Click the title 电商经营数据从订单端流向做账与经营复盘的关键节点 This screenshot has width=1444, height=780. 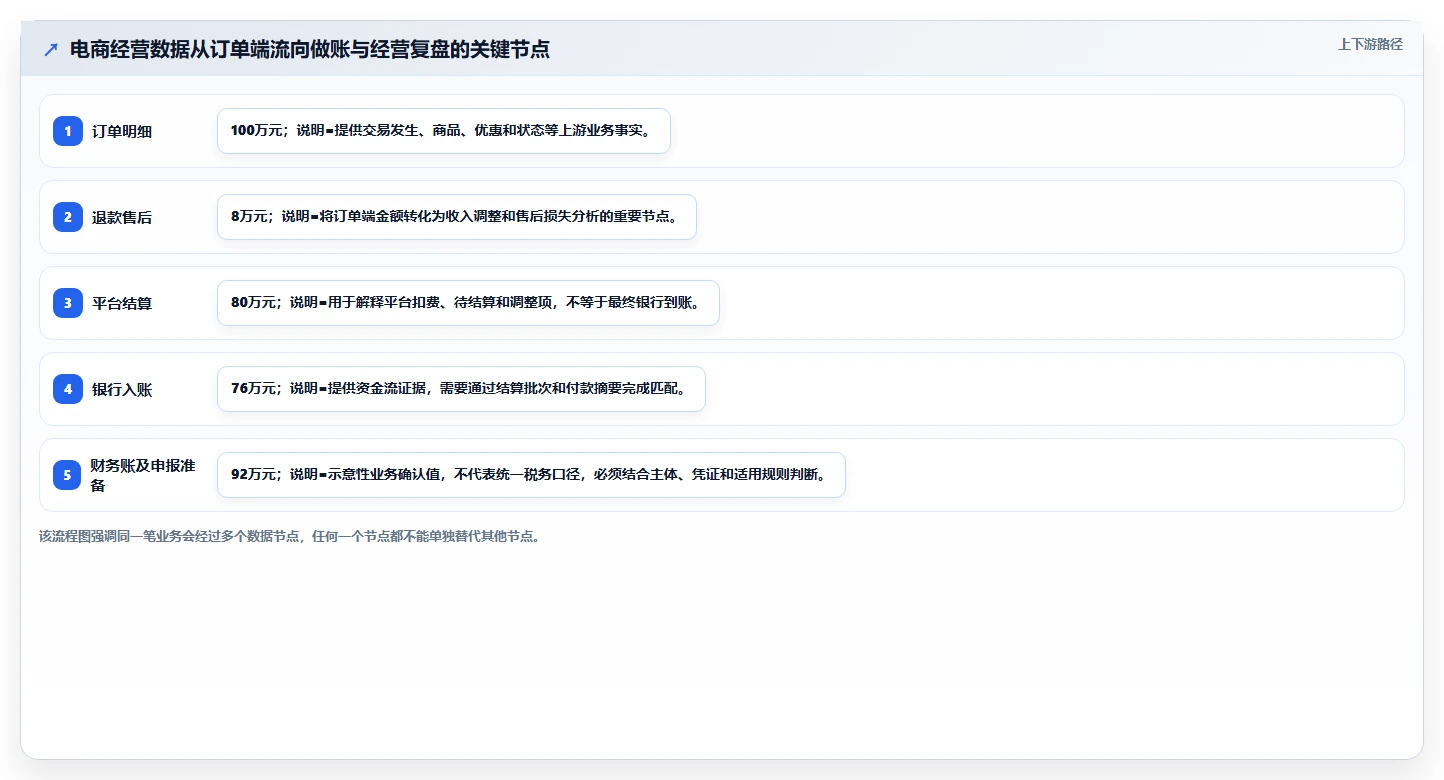pos(310,49)
